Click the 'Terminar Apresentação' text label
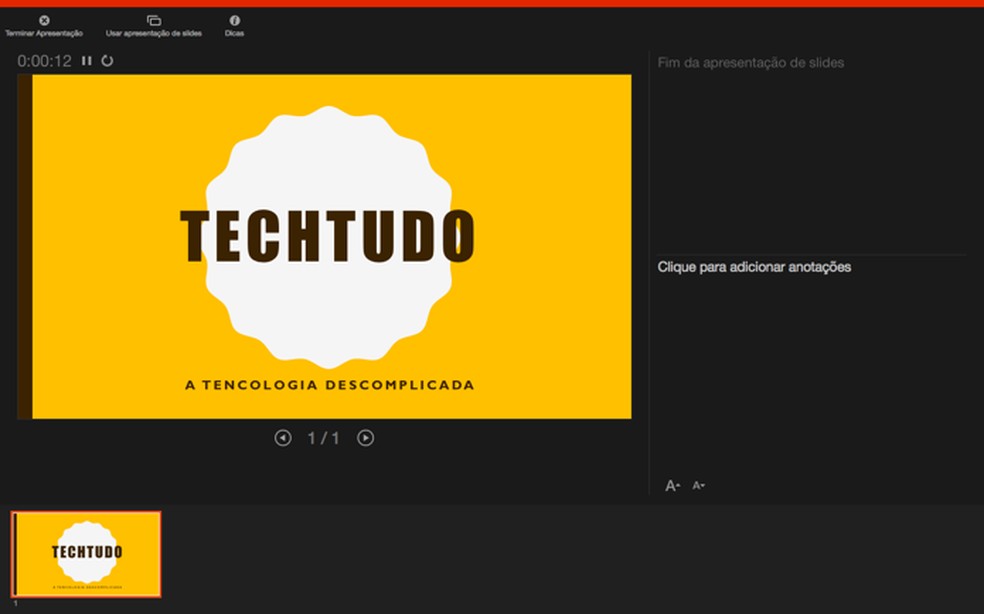Screen dimensions: 984x614 click(44, 33)
